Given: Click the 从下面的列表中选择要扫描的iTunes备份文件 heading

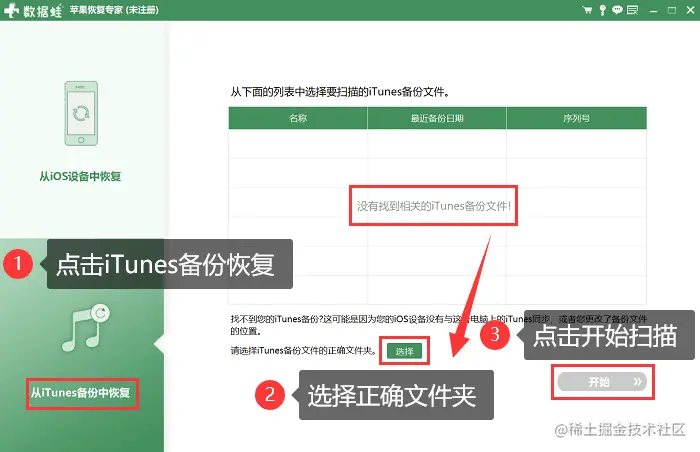Looking at the screenshot, I should coord(340,92).
